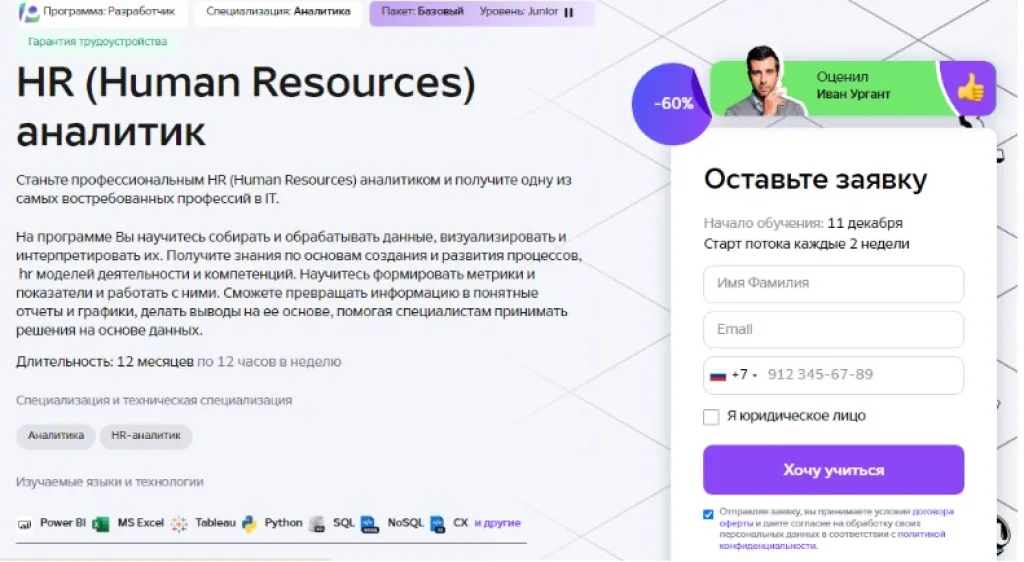Open the 'и другие' technologies link
The image size is (1024, 562).
(x=498, y=523)
